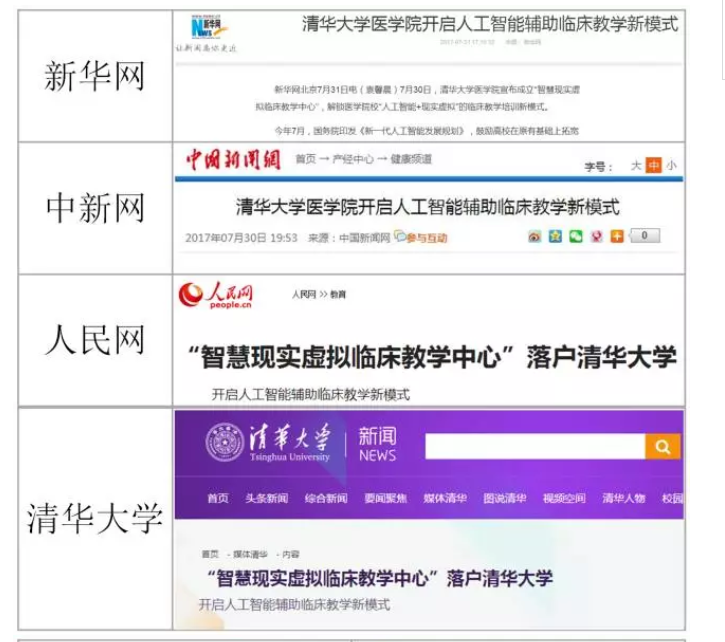Focus the Tsinghua news search box
This screenshot has height=642, width=725.
(535, 446)
